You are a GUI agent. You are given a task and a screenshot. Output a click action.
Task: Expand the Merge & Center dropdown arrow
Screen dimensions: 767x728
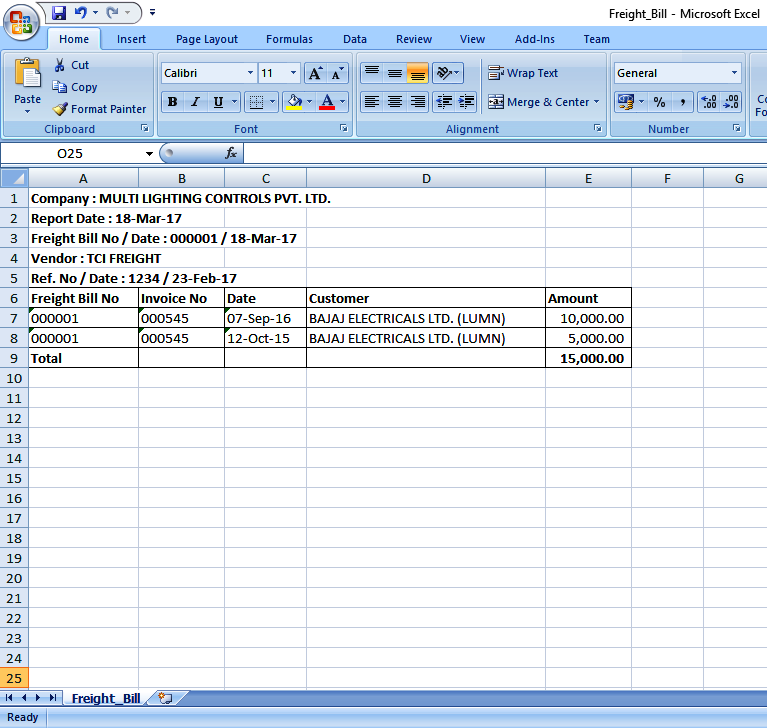coord(597,102)
